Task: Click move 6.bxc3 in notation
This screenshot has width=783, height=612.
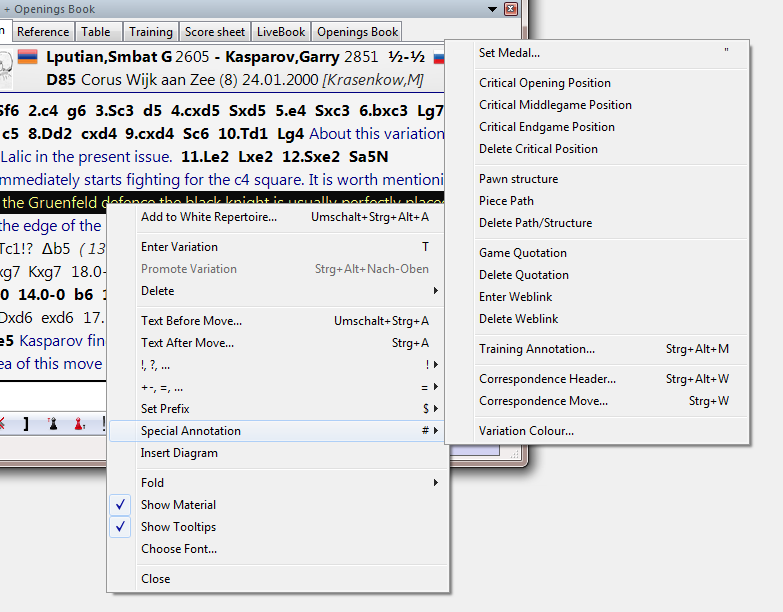Action: [384, 111]
